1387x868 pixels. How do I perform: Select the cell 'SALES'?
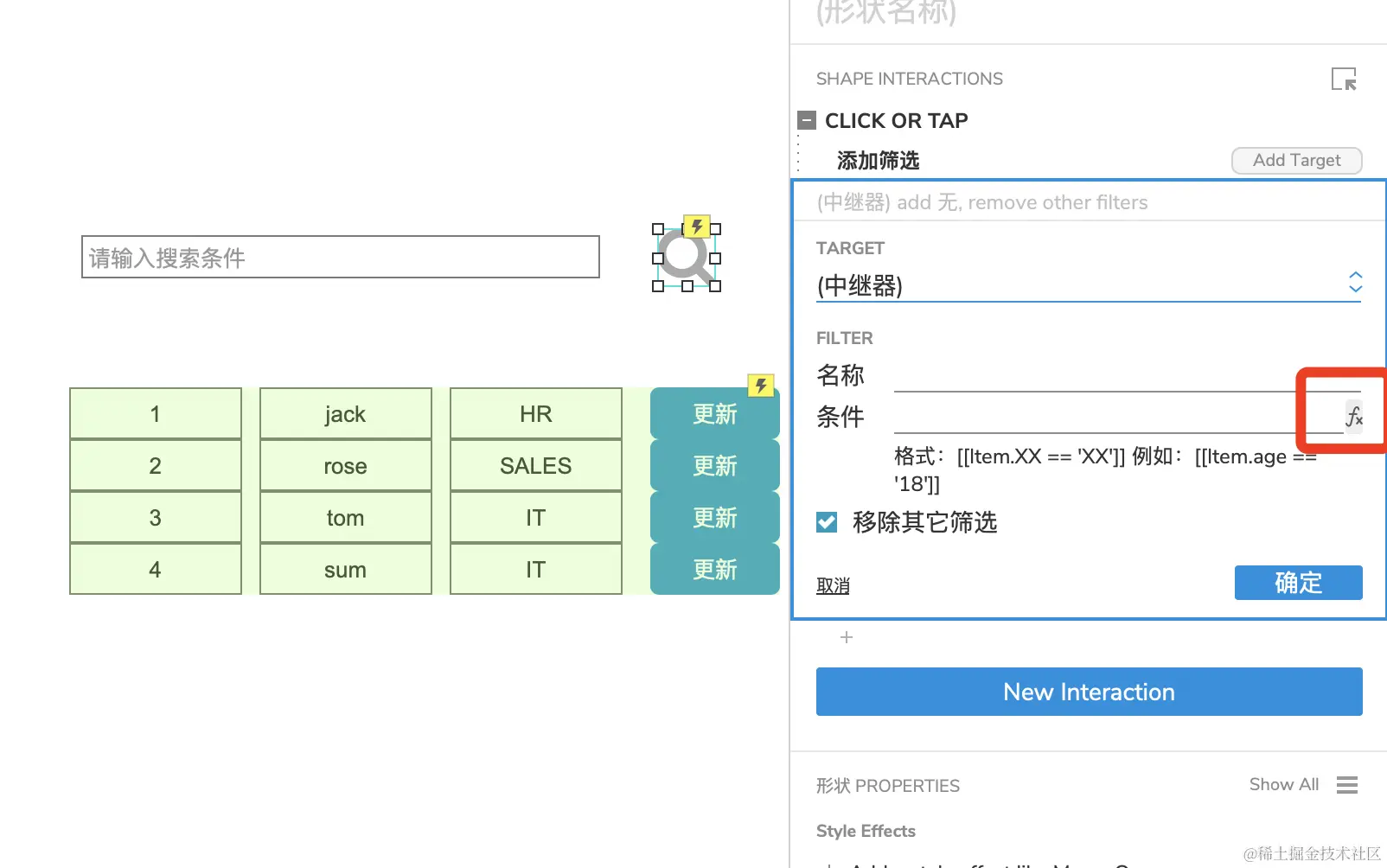(536, 465)
